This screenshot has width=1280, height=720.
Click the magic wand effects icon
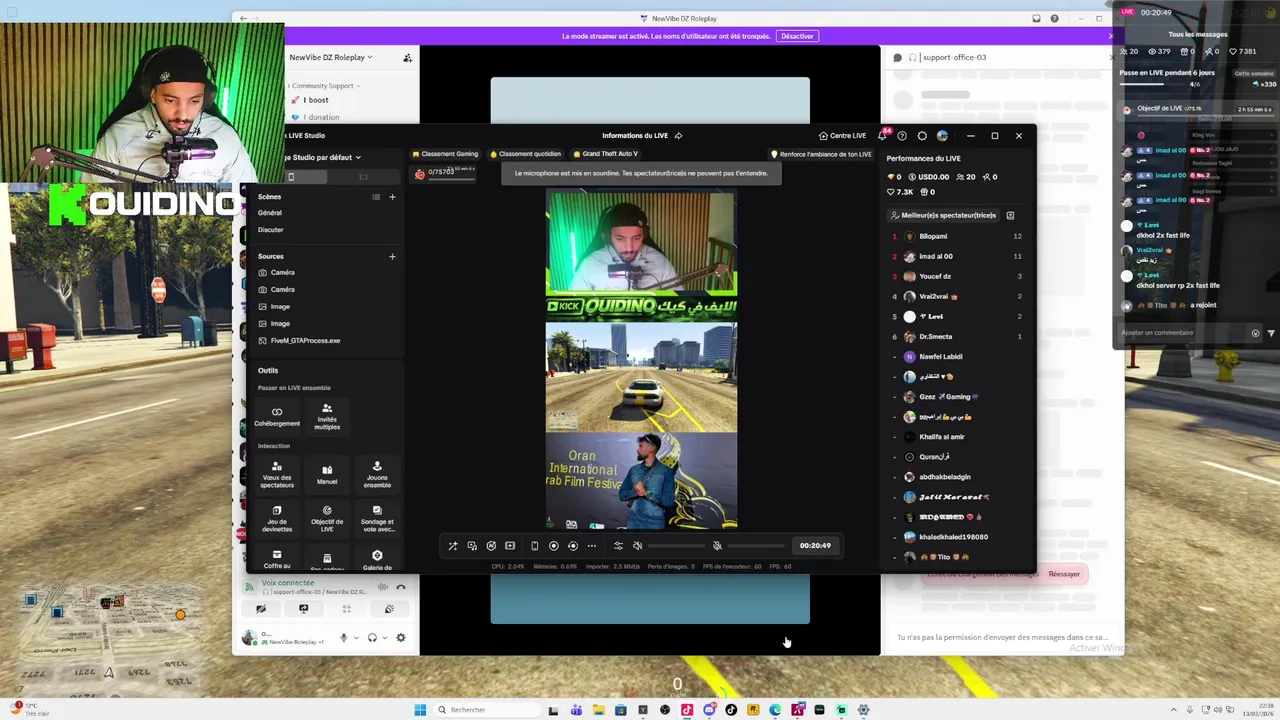[453, 546]
